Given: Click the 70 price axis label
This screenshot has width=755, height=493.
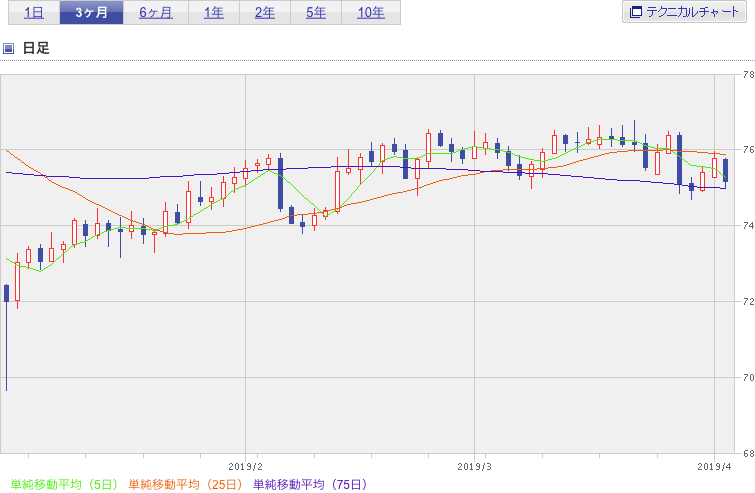Looking at the screenshot, I should point(748,377).
